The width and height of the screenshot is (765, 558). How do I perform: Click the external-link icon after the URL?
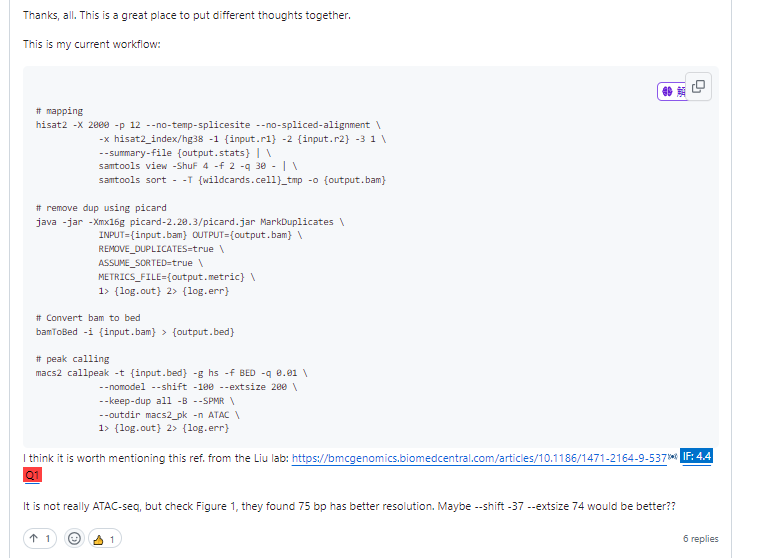tap(674, 456)
